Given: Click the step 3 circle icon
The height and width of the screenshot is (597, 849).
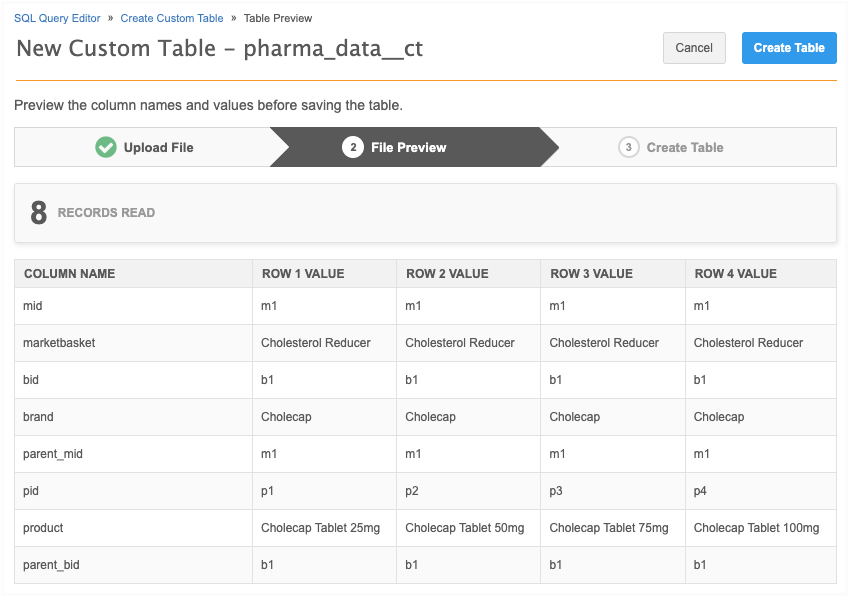Looking at the screenshot, I should click(x=628, y=148).
